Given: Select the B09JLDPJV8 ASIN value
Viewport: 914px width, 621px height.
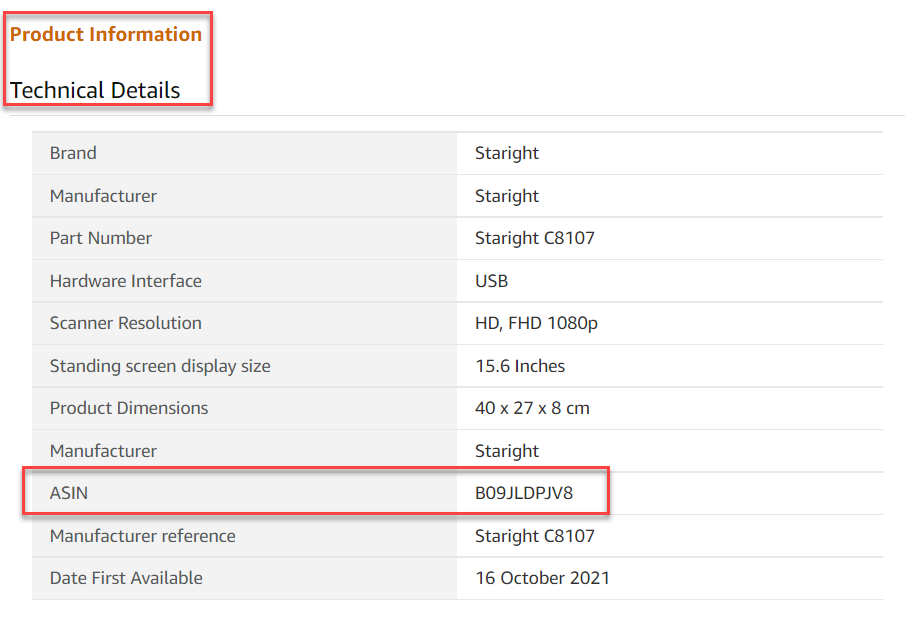Looking at the screenshot, I should click(524, 493).
